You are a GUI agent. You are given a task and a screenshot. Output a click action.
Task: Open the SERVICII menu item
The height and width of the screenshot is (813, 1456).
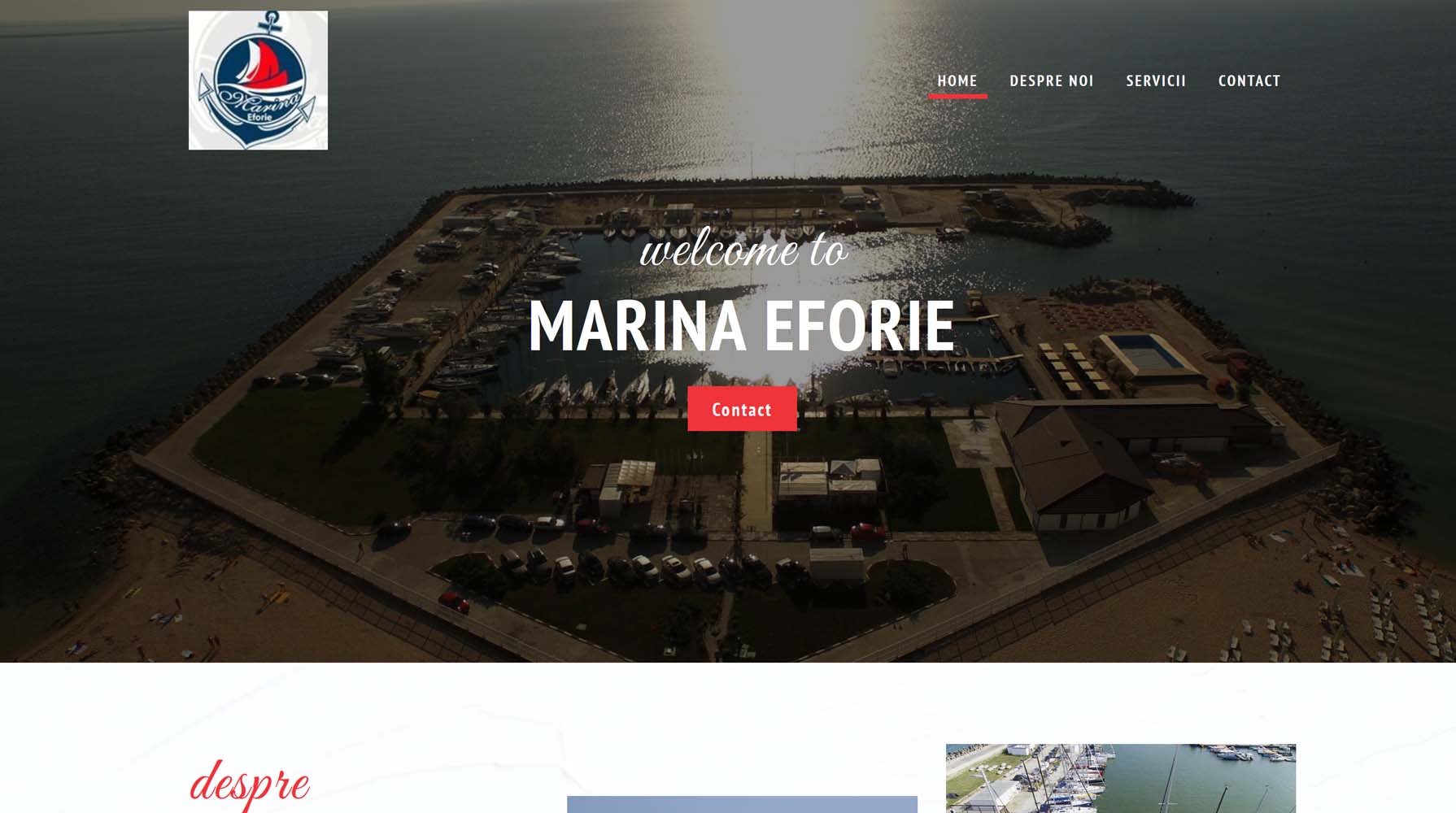[x=1156, y=80]
